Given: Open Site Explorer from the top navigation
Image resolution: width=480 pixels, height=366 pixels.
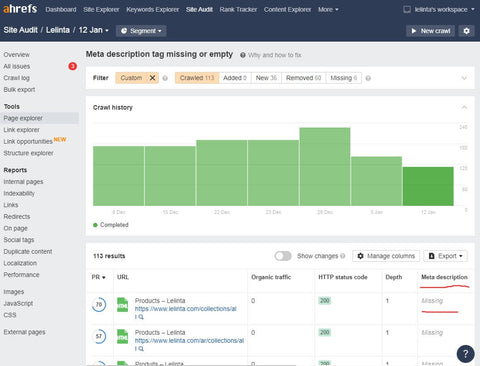Looking at the screenshot, I should 101,10.
